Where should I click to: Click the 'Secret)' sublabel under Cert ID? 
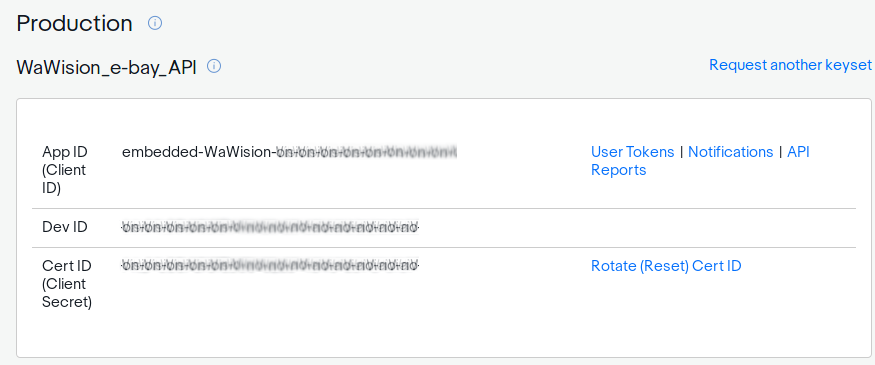[x=67, y=303]
